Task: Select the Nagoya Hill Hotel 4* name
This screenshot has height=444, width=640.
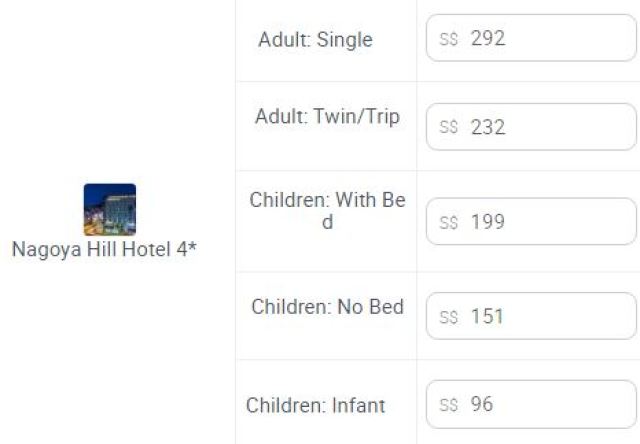Action: tap(104, 249)
